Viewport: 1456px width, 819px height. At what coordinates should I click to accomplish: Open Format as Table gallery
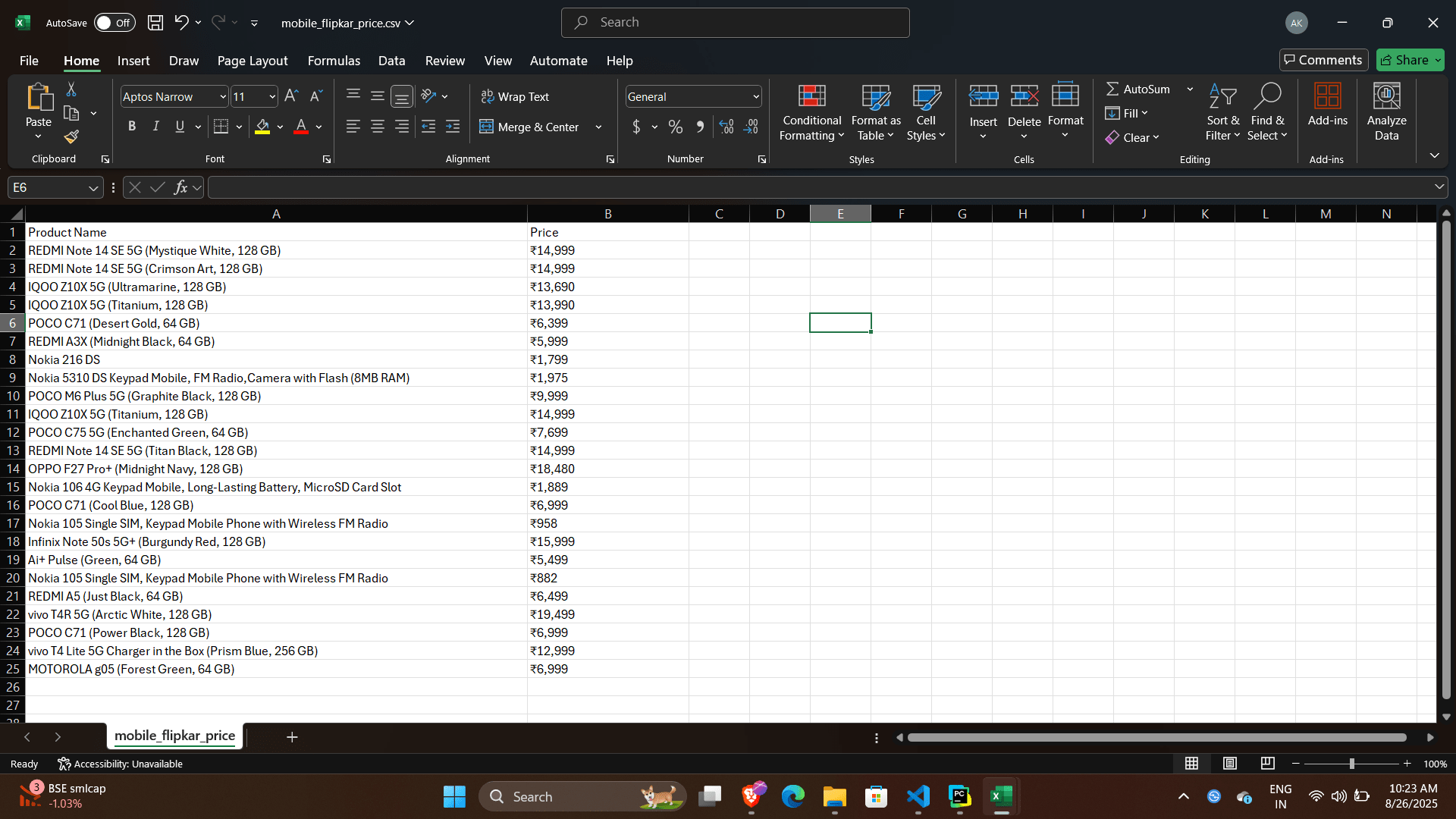(876, 112)
